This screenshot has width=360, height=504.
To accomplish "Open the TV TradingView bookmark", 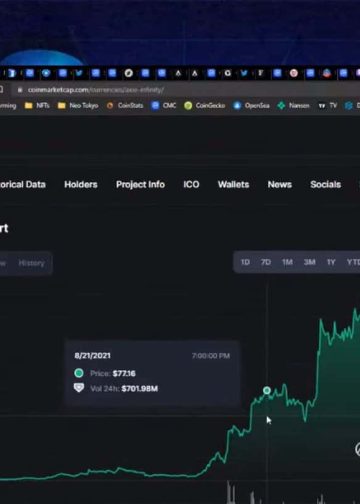I will pyautogui.click(x=327, y=106).
